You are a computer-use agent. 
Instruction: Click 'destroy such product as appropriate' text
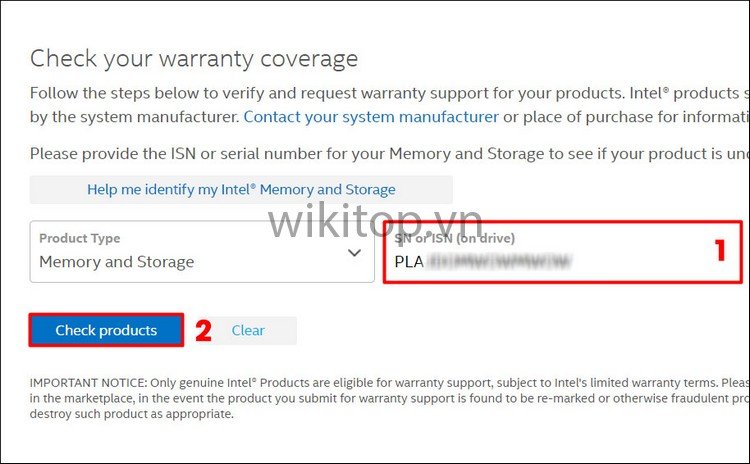pyautogui.click(x=132, y=413)
